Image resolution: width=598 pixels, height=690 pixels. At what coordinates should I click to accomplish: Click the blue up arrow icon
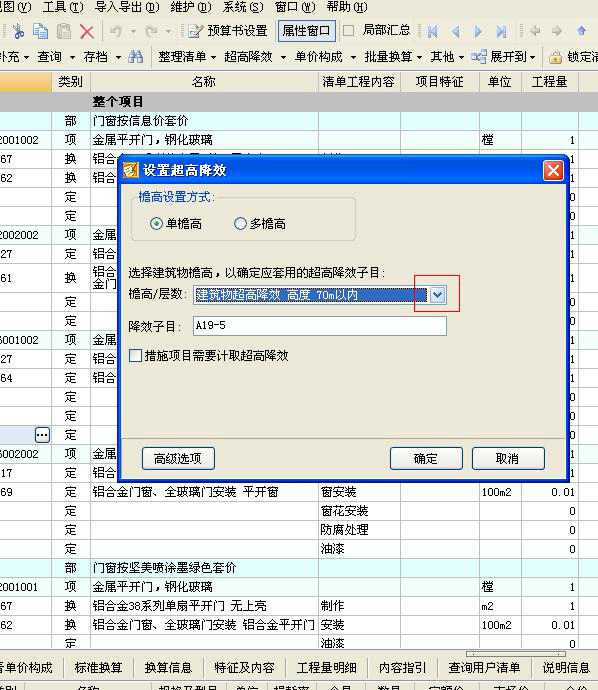(x=582, y=31)
